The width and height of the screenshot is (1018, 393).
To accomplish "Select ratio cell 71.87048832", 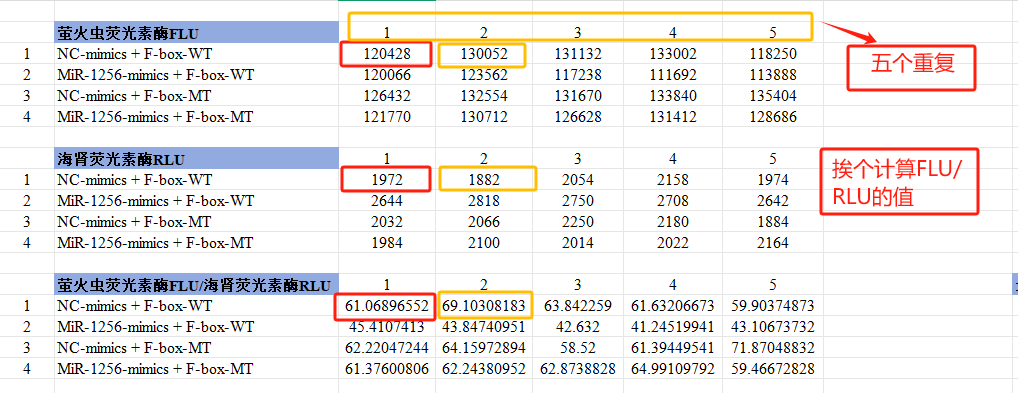I will [x=773, y=348].
